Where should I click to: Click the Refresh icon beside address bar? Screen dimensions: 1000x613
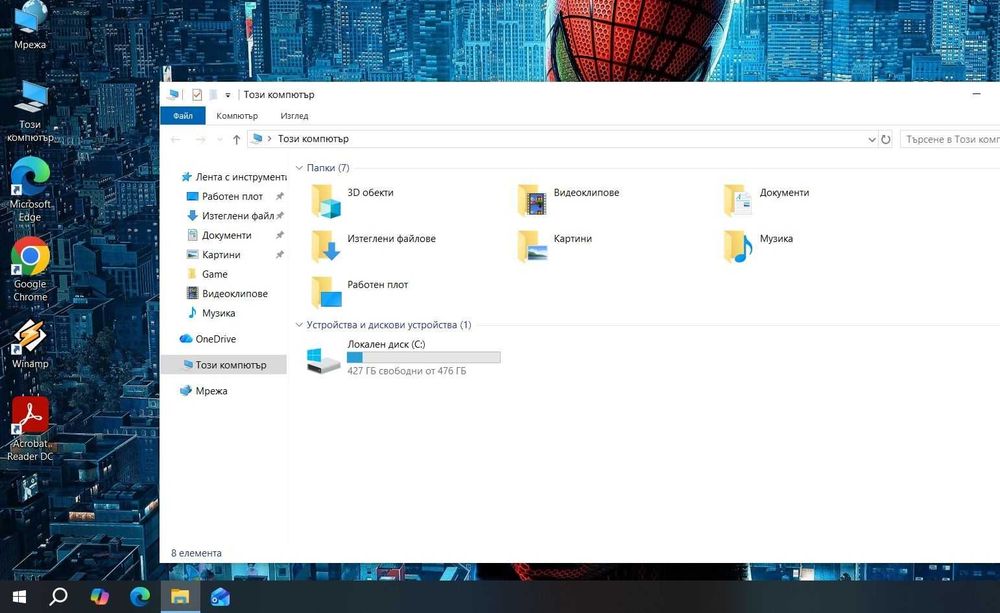(886, 139)
